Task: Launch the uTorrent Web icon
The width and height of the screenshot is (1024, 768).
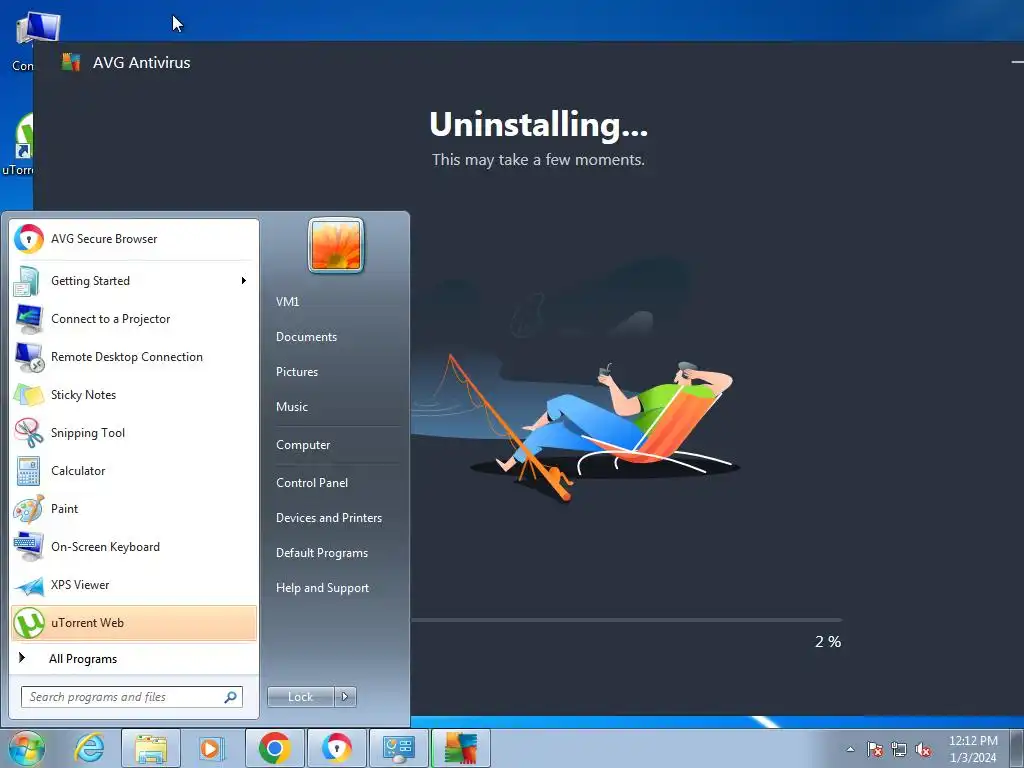Action: click(x=28, y=623)
